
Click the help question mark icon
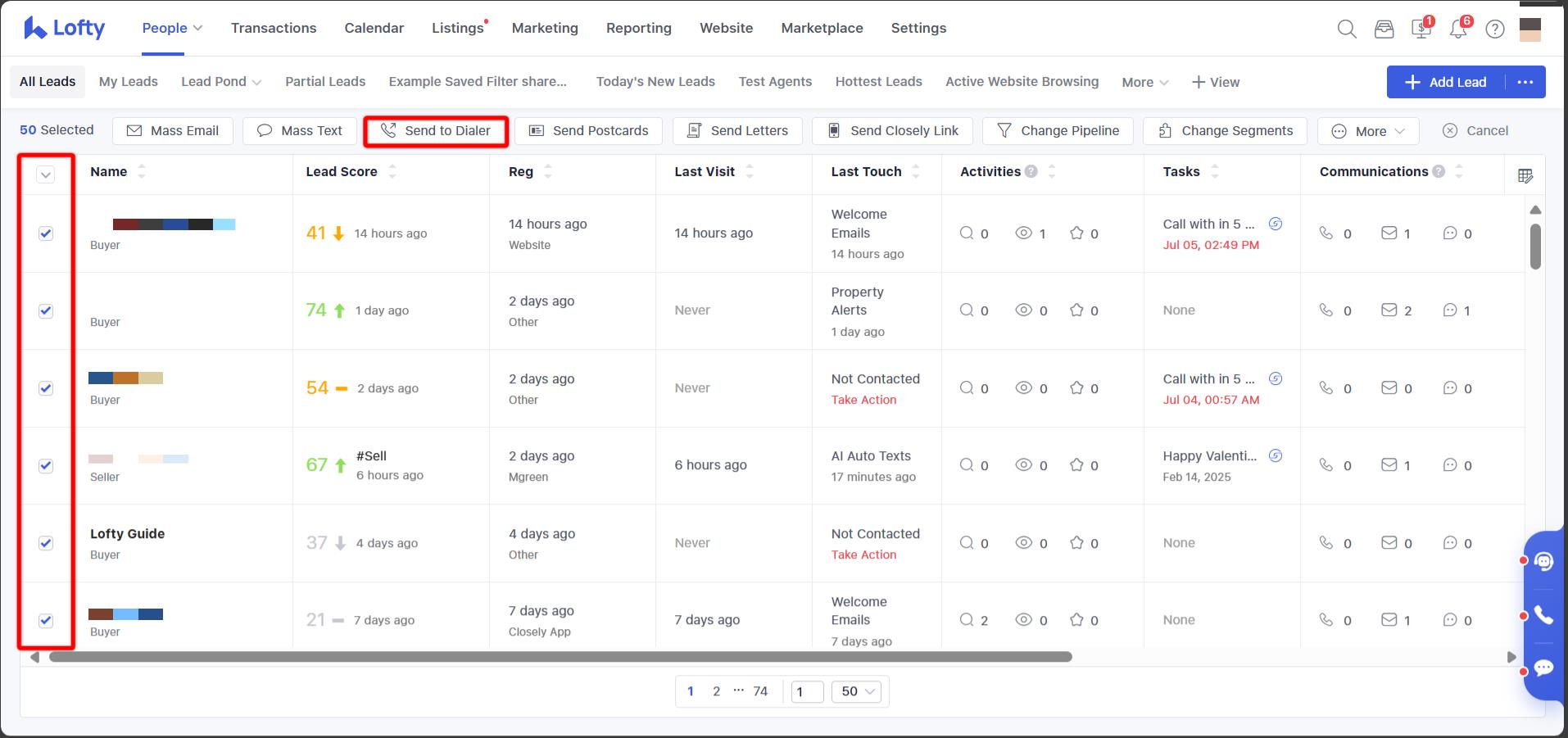click(x=1495, y=28)
